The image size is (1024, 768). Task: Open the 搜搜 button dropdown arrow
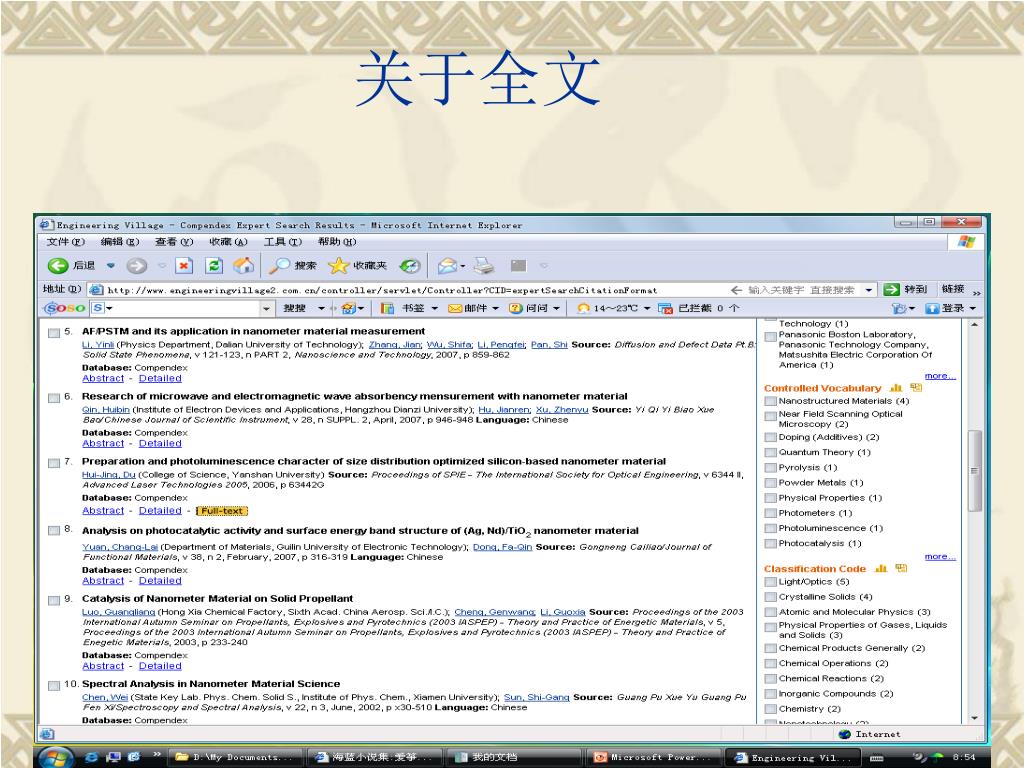tap(321, 308)
